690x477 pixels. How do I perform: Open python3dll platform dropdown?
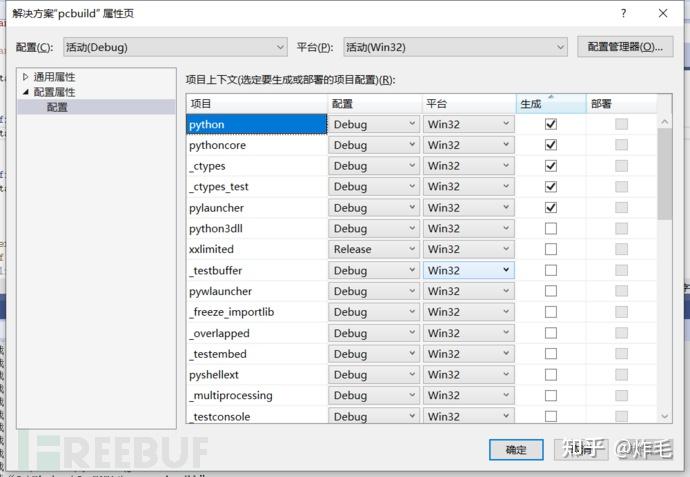pos(469,228)
